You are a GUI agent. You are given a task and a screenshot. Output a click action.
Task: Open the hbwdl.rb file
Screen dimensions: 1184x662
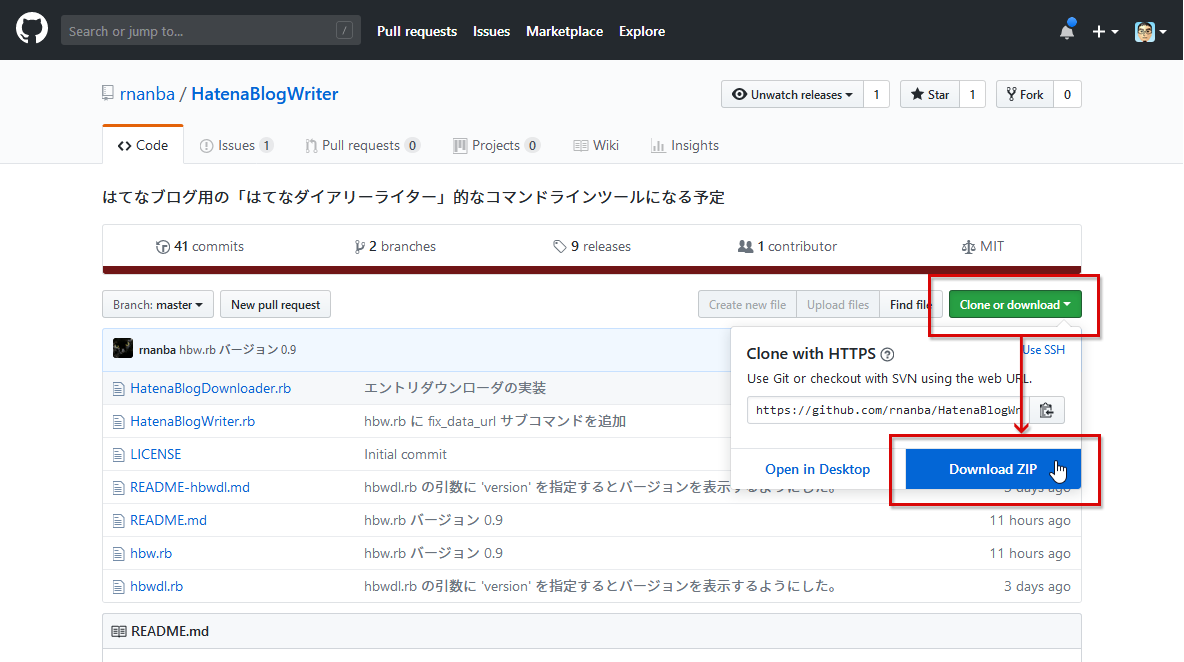pos(156,587)
